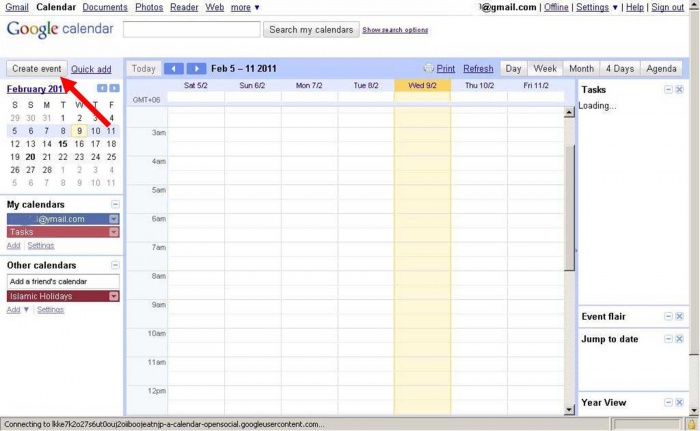Click the Create event button
This screenshot has height=431, width=700.
coord(37,69)
